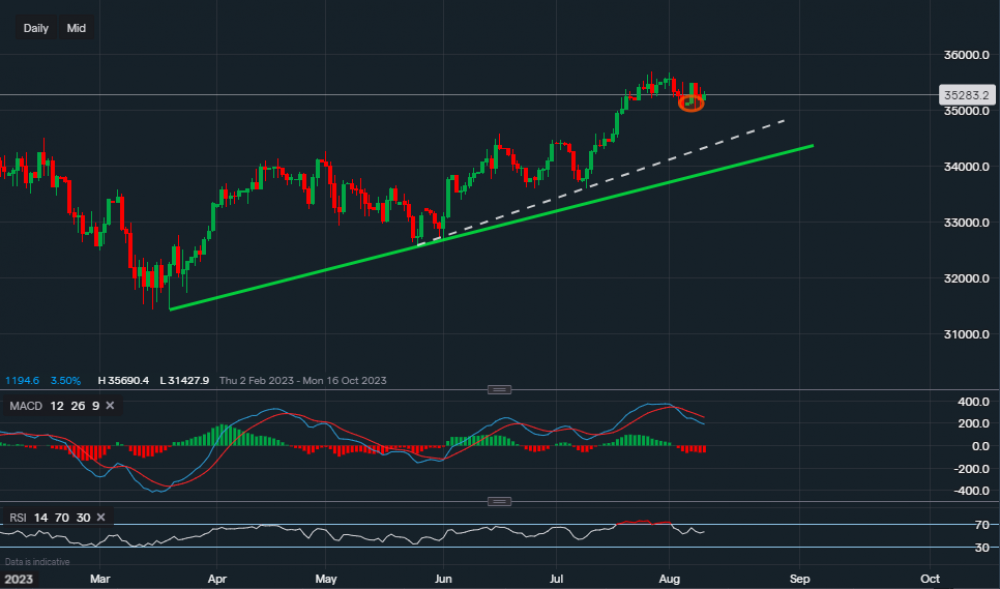Click the current price label 35283.2
This screenshot has height=589, width=1000.
pyautogui.click(x=966, y=94)
